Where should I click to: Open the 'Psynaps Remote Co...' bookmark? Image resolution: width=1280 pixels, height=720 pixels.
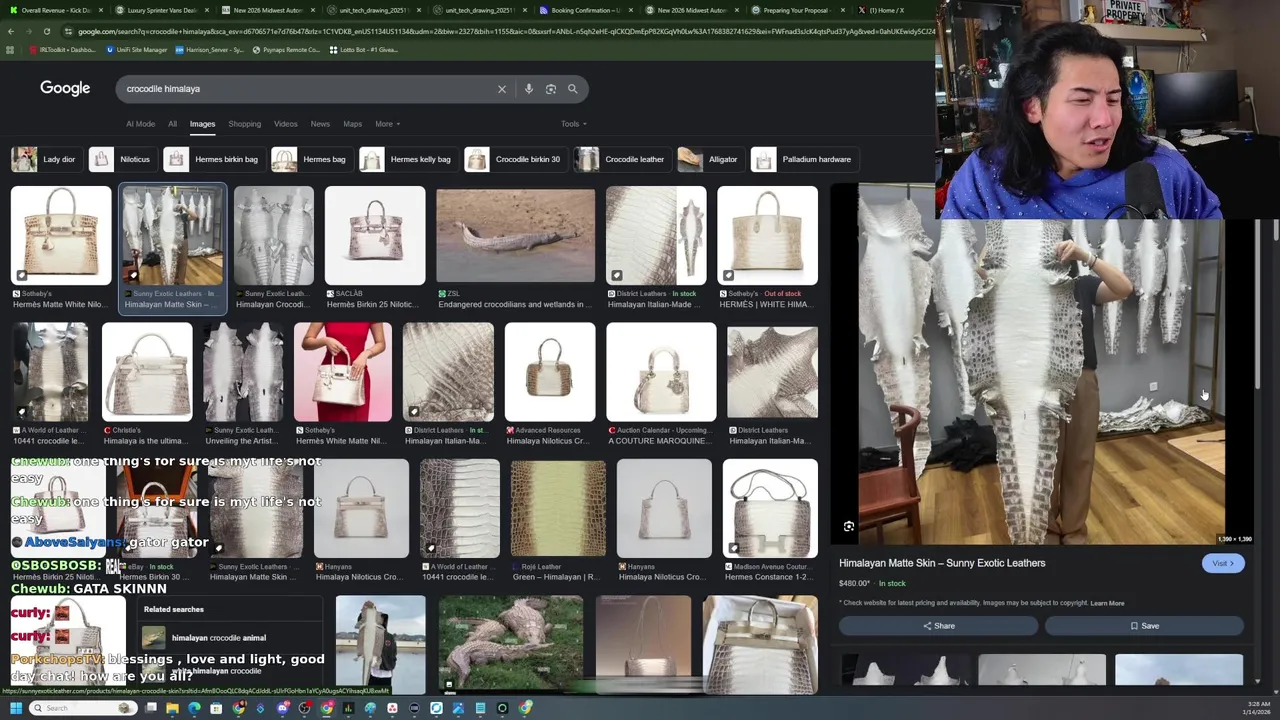tap(285, 49)
